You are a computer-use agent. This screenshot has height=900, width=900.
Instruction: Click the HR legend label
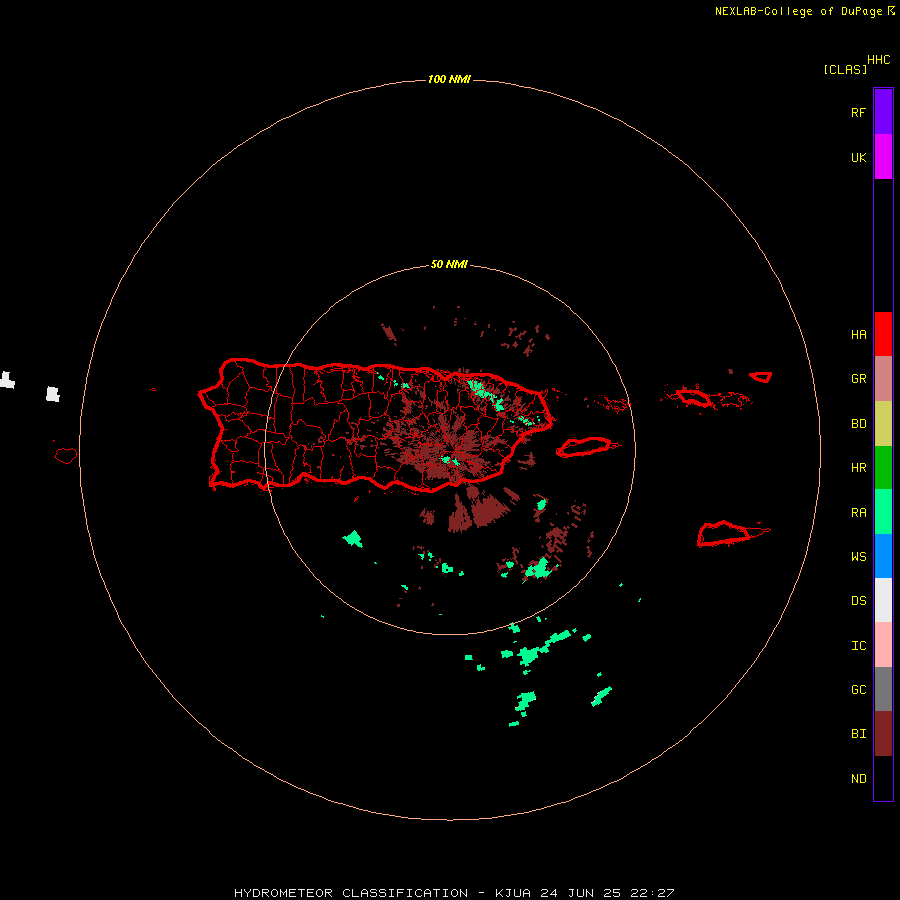coord(859,468)
